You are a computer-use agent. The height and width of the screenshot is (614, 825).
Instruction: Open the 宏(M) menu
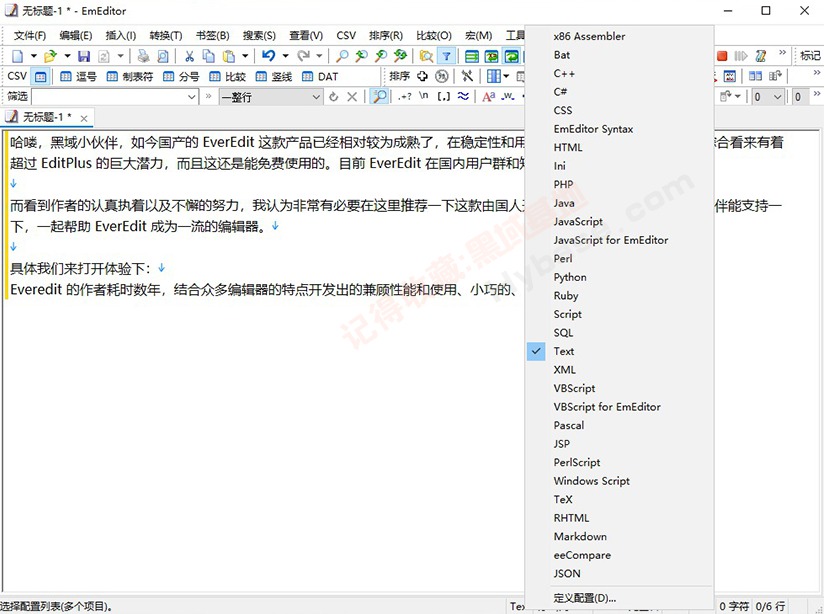coord(479,36)
